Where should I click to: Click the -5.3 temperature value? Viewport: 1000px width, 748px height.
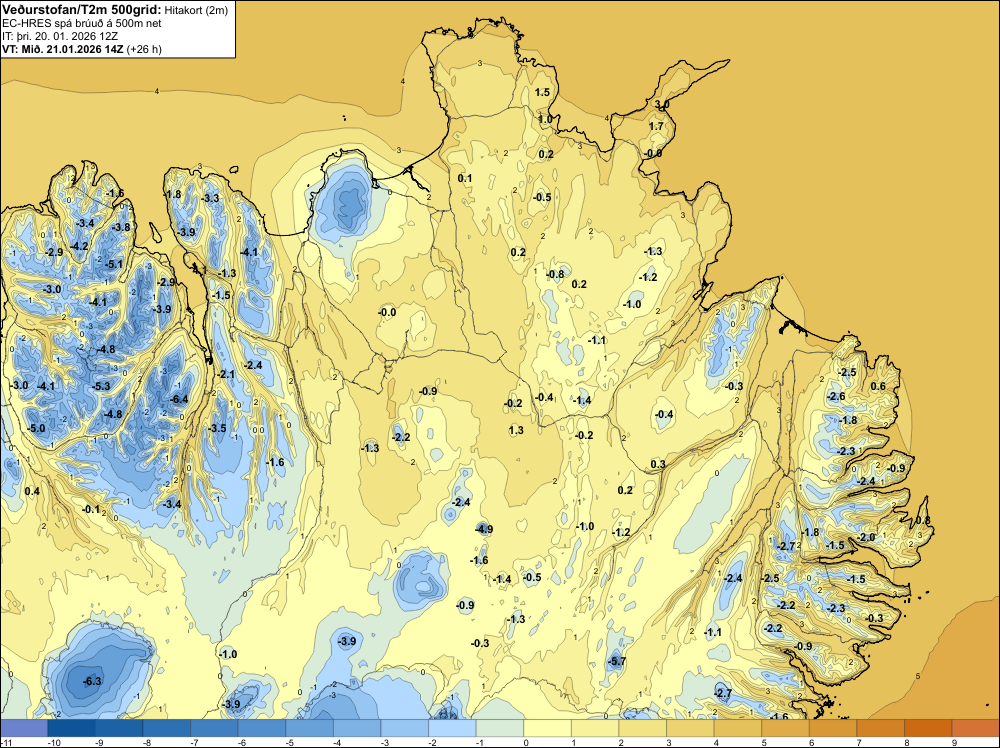[101, 386]
